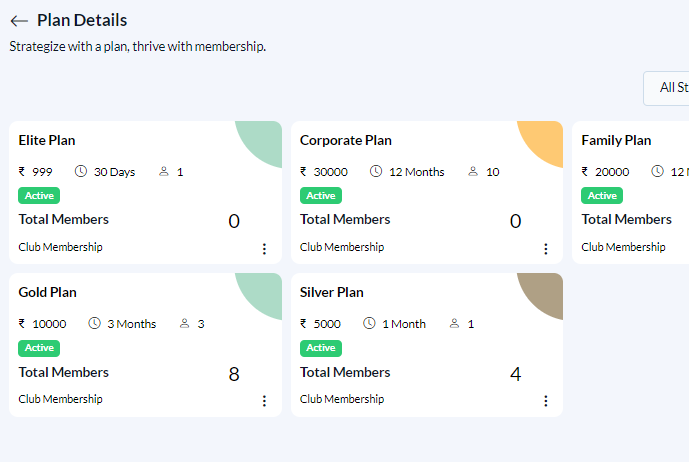
Task: Click Silver Plan total members count 4
Action: pos(515,374)
